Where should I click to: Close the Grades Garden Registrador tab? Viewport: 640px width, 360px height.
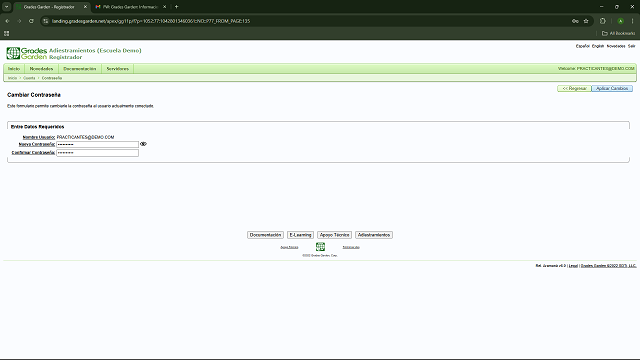[85, 7]
